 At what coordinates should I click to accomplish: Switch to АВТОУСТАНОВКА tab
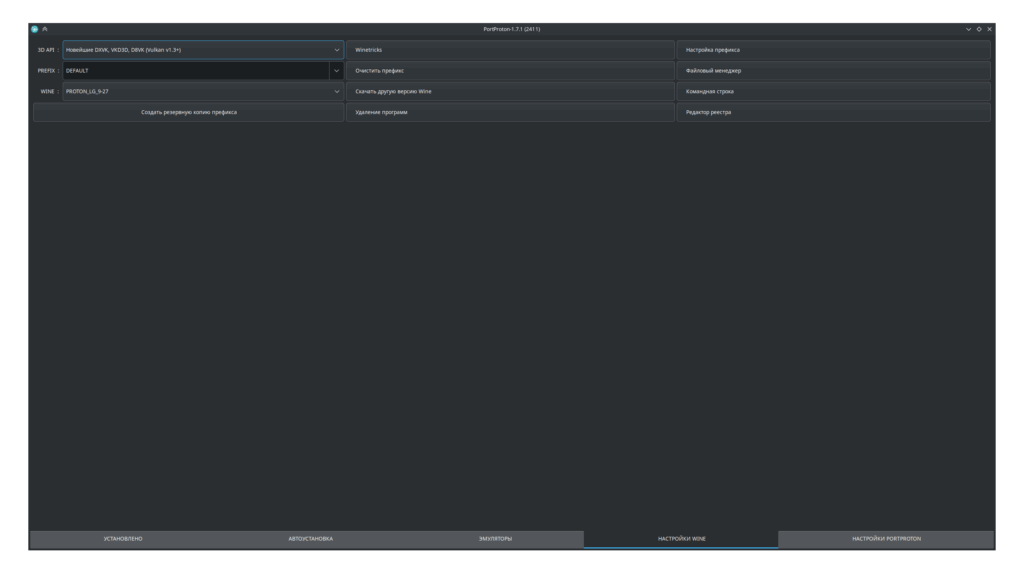point(311,539)
